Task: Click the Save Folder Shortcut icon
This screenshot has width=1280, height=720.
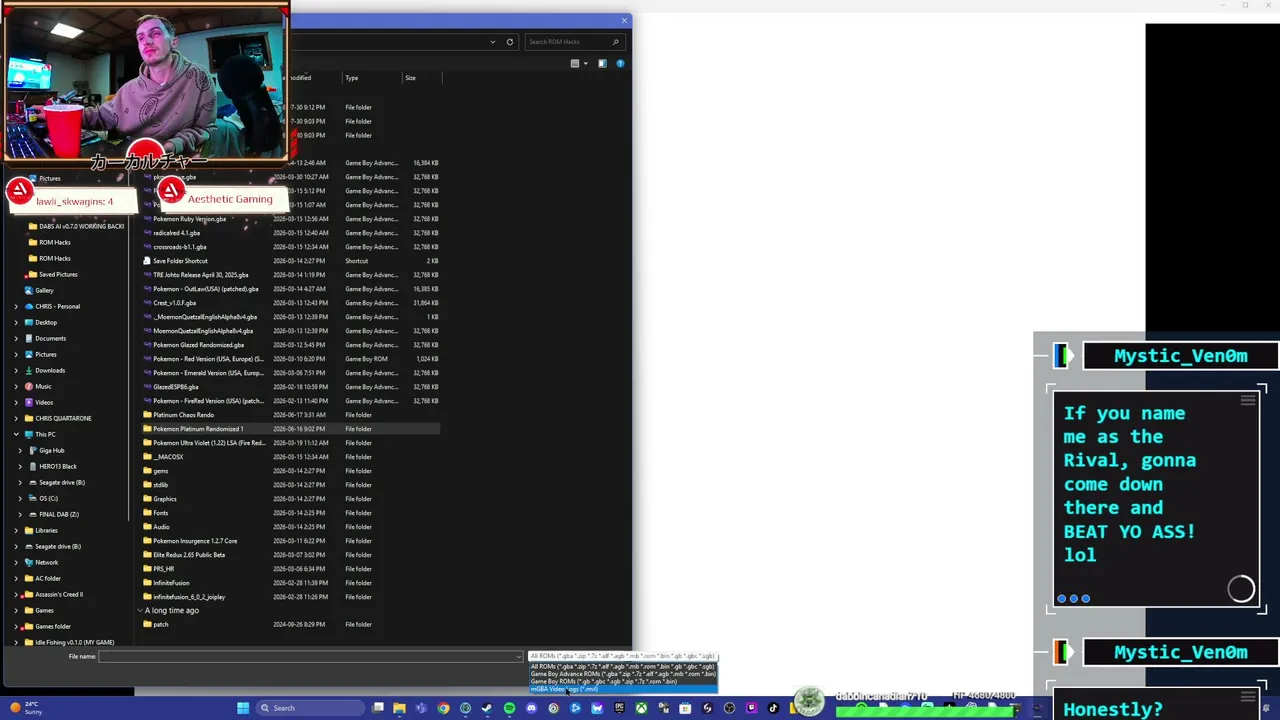Action: click(x=147, y=261)
